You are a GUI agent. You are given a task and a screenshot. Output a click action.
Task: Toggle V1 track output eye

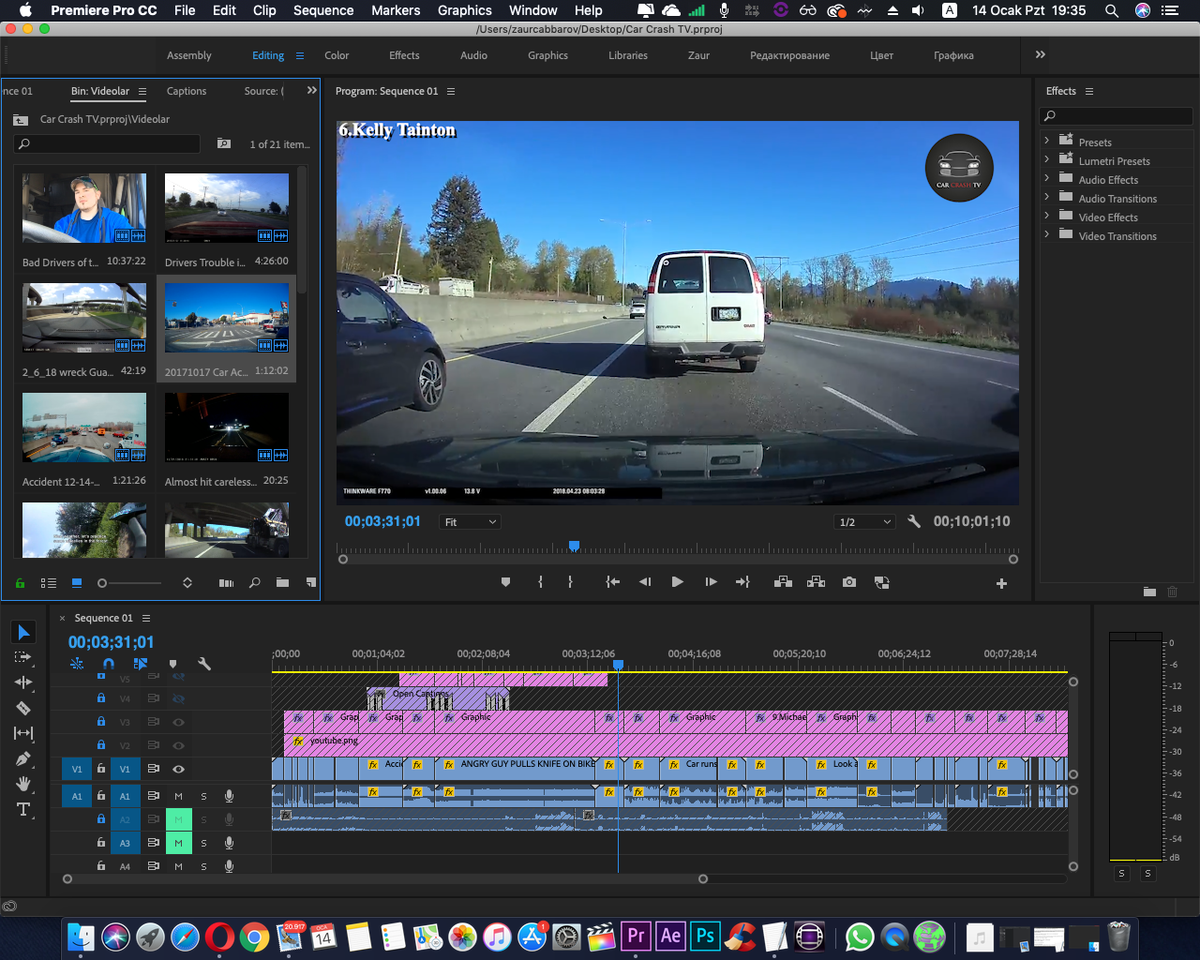[179, 769]
